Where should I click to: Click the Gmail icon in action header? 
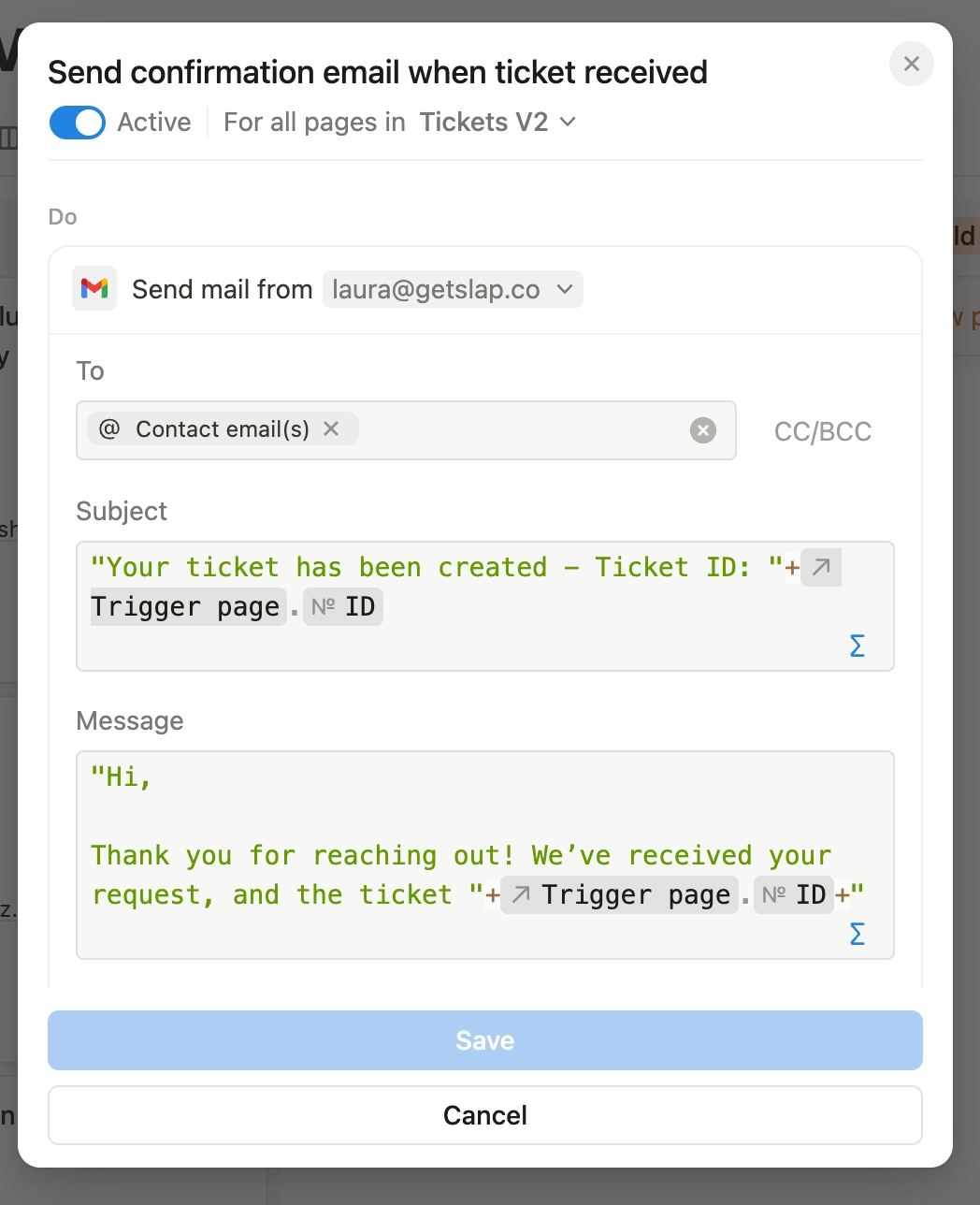(x=94, y=289)
